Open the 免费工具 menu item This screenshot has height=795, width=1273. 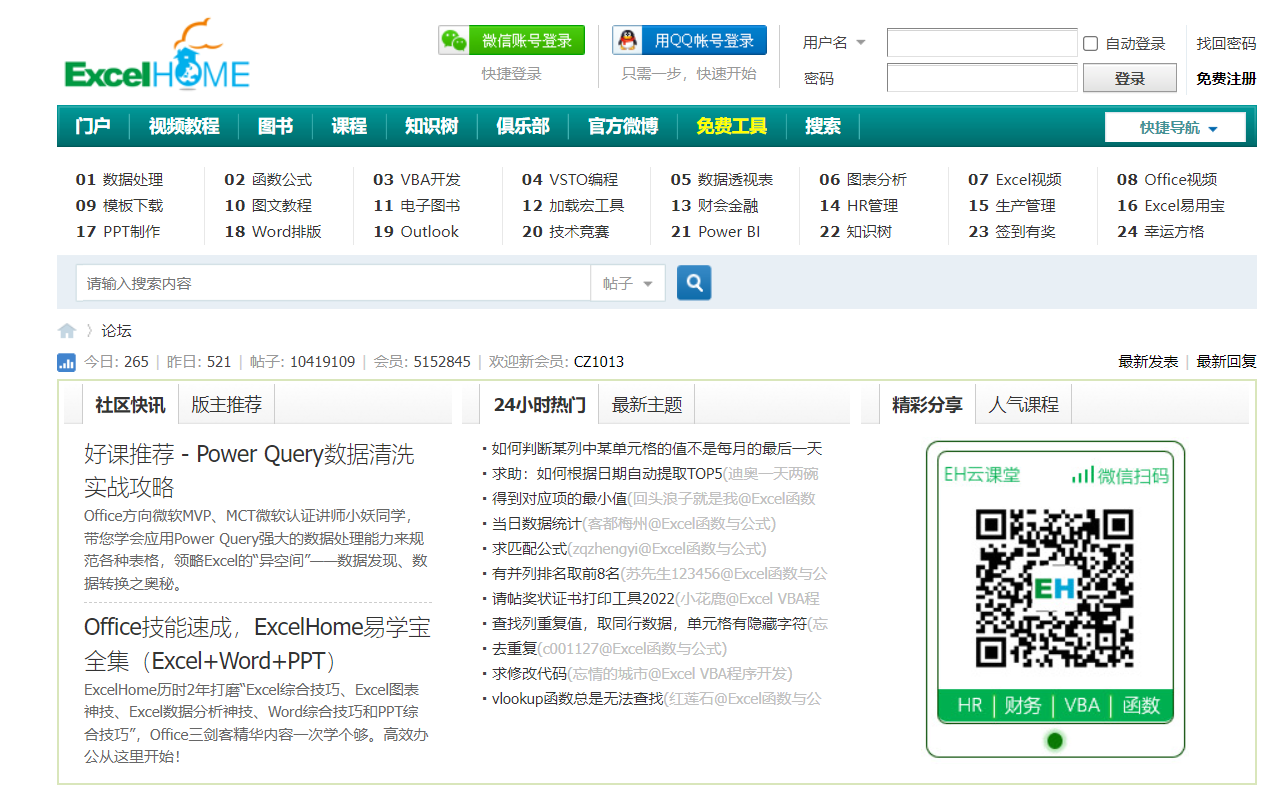(732, 126)
